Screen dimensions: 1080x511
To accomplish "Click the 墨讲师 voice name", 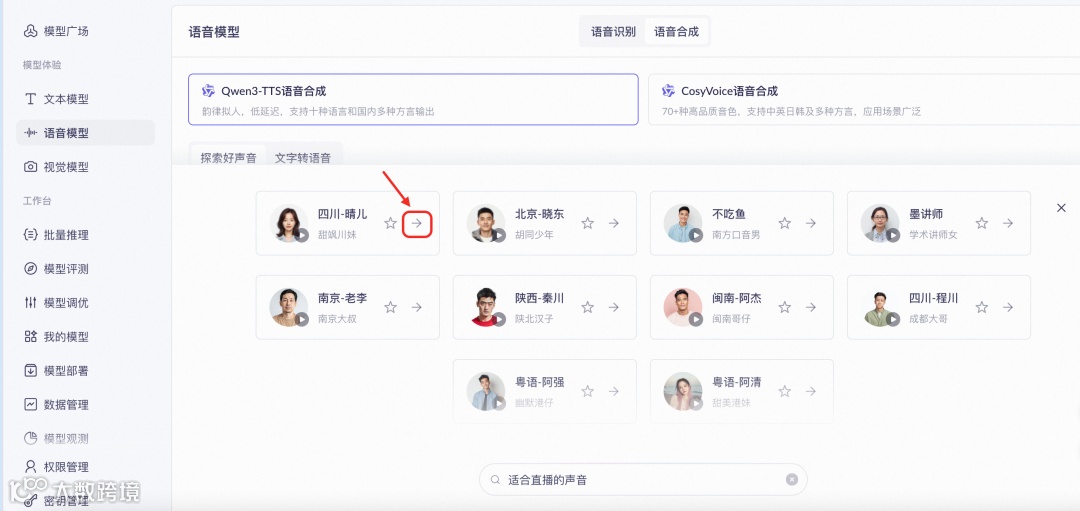I will [x=926, y=214].
